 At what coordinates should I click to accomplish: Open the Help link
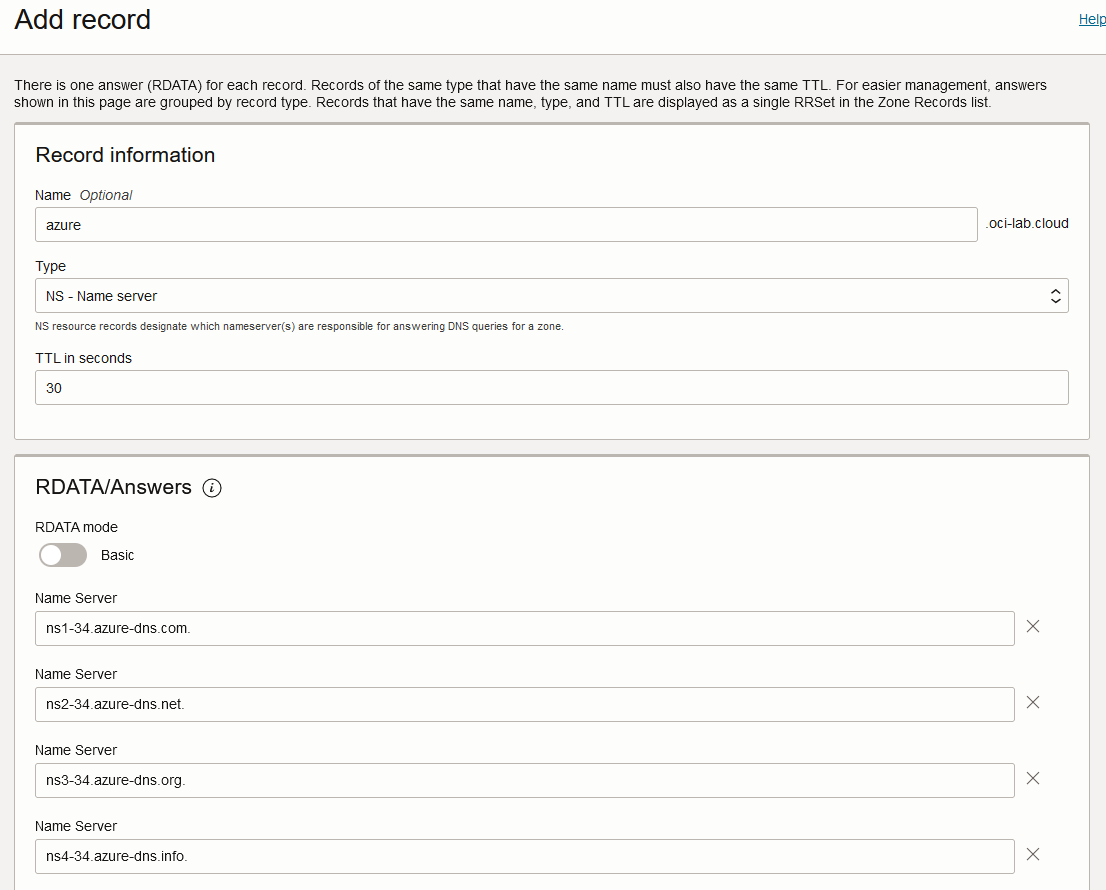[x=1091, y=19]
